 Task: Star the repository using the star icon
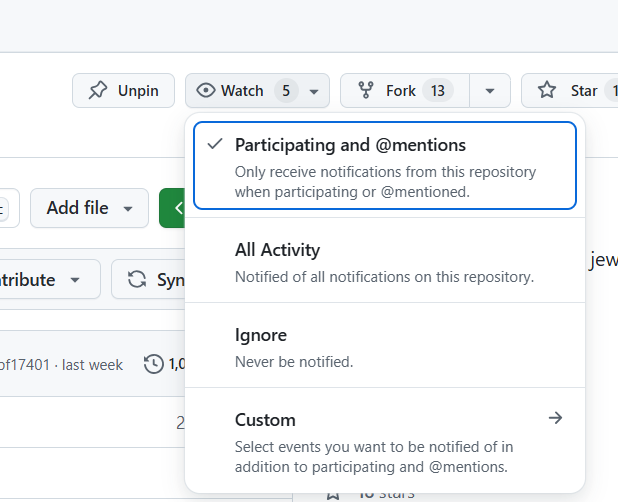click(x=547, y=91)
